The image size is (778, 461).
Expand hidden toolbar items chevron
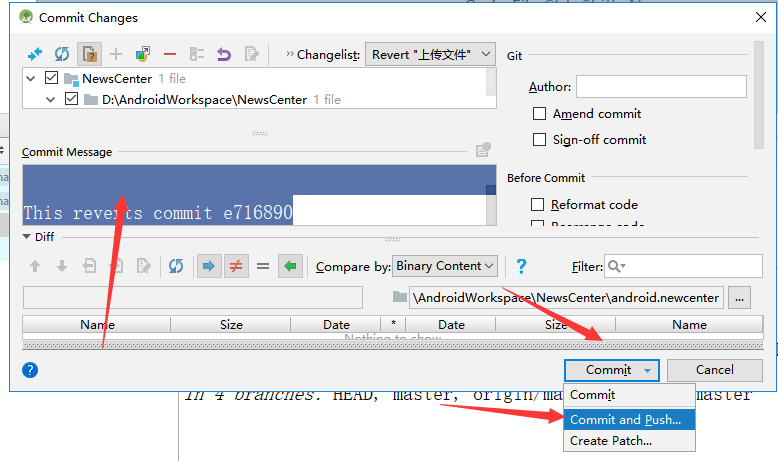tap(290, 54)
